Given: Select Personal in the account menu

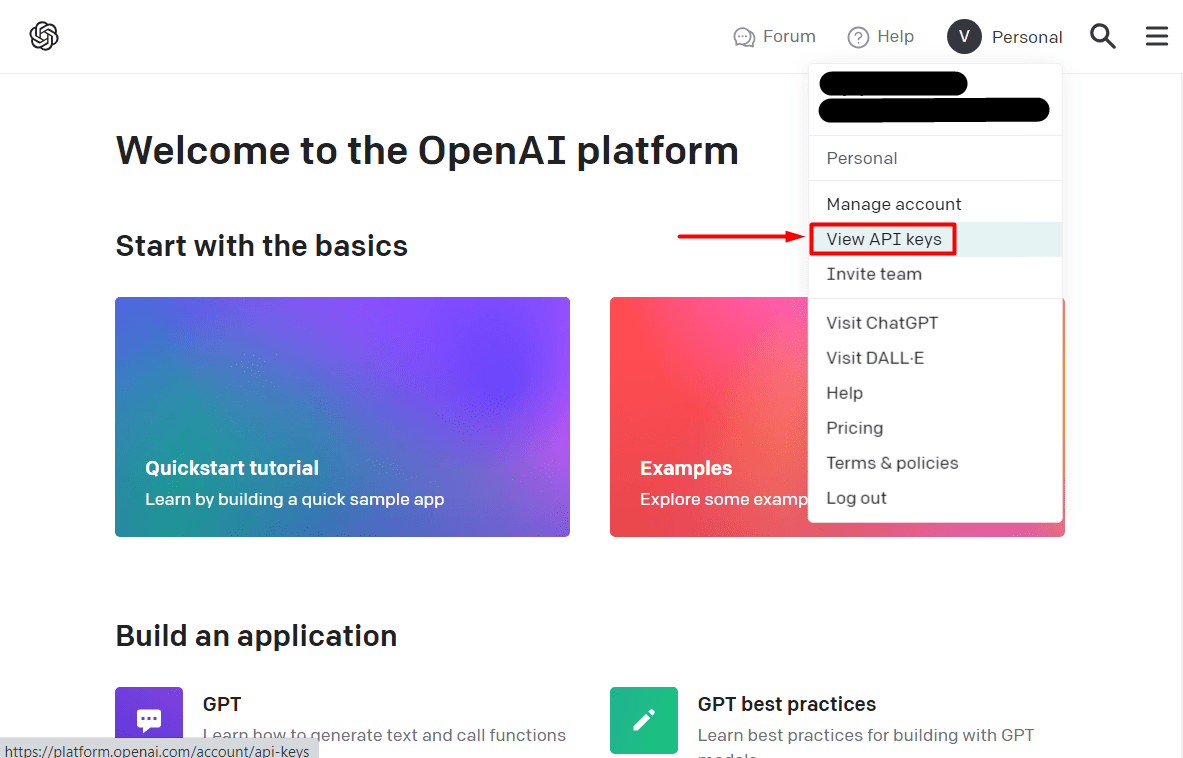Looking at the screenshot, I should pos(861,158).
